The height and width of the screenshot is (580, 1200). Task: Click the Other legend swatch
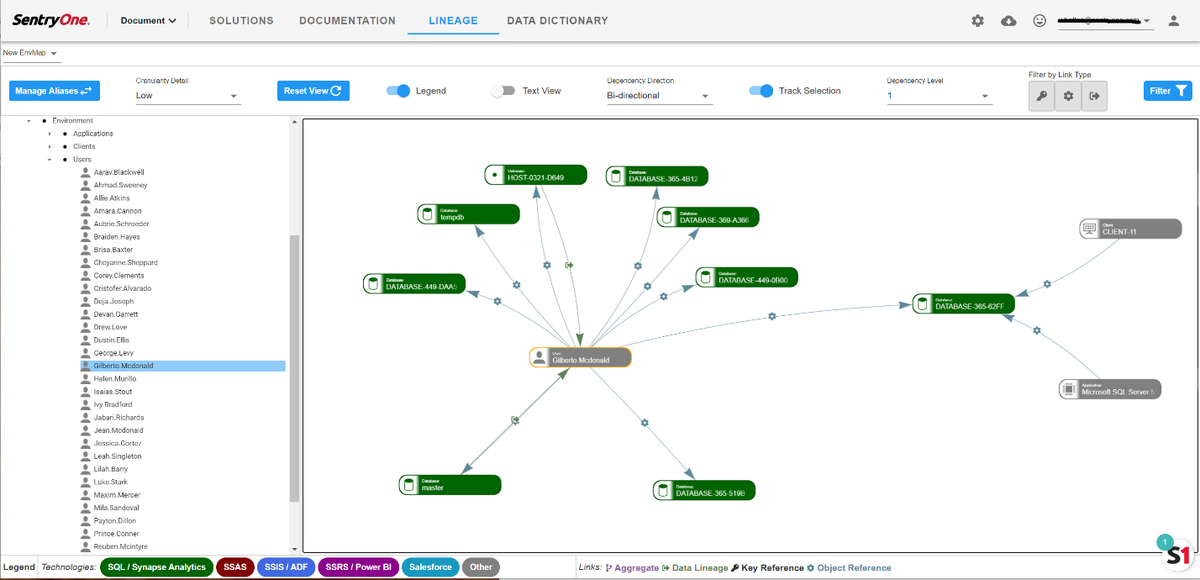point(481,568)
